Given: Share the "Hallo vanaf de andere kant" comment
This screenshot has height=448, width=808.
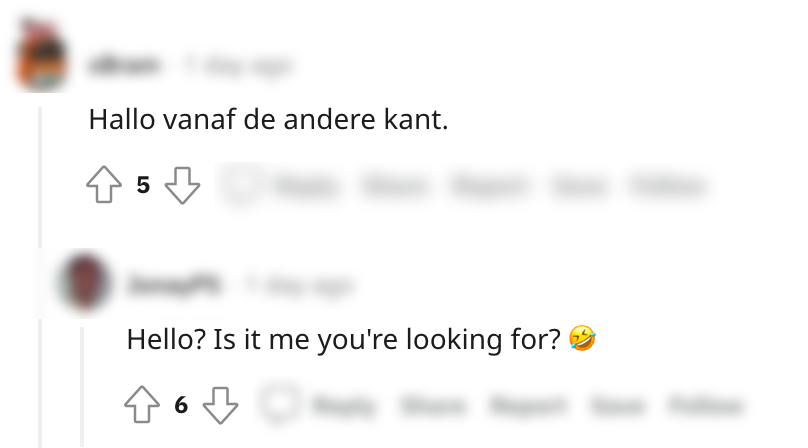Looking at the screenshot, I should [395, 186].
